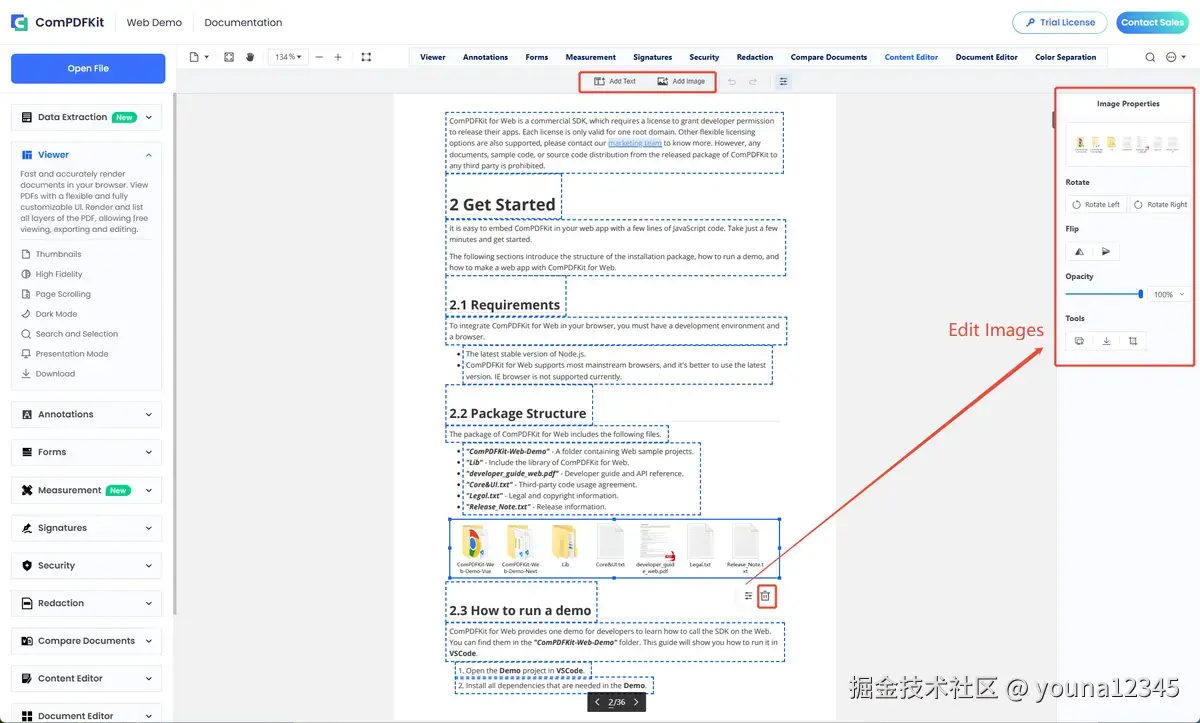Click the Contact Sales button
This screenshot has width=1200, height=723.
(1152, 22)
